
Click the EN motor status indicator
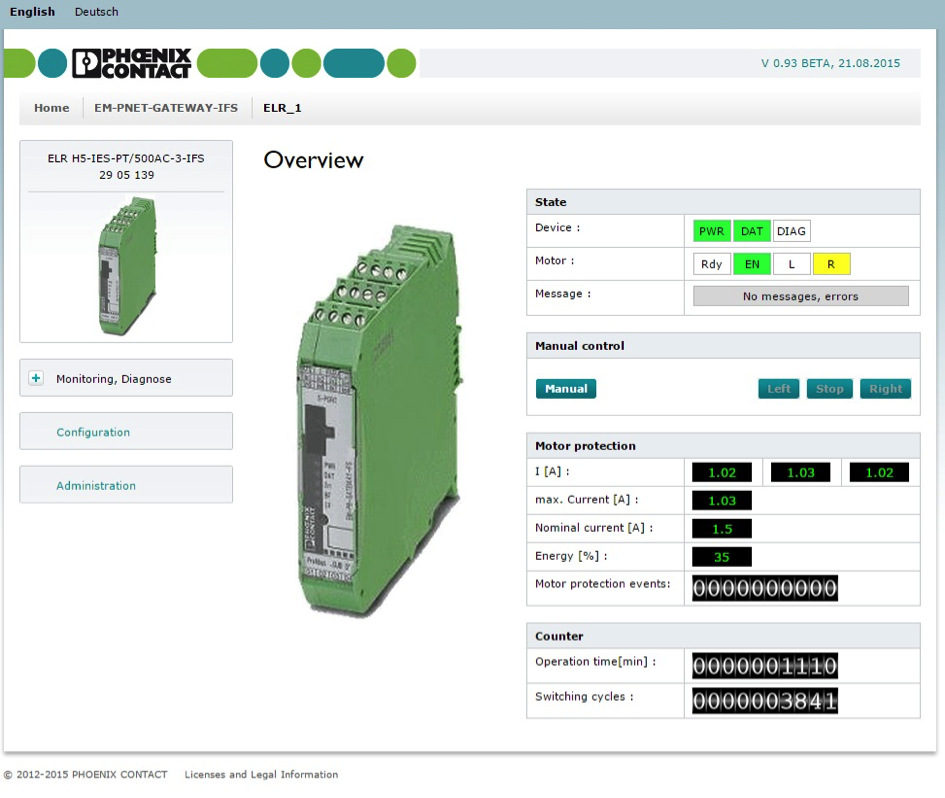tap(752, 264)
